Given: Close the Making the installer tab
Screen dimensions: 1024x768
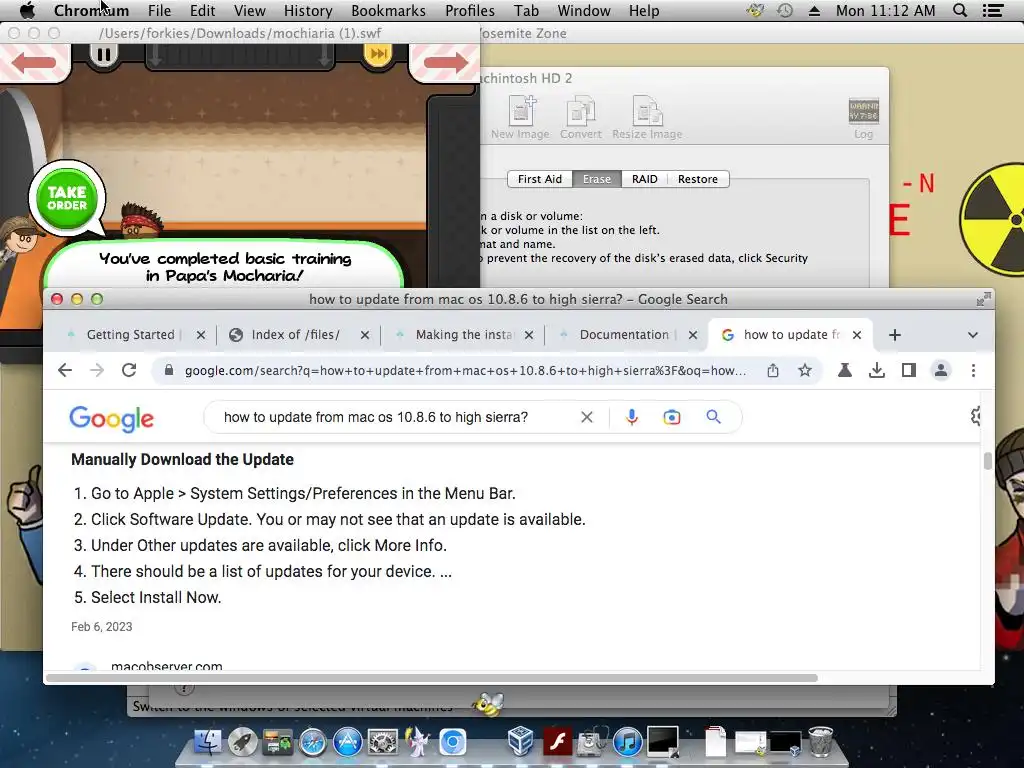Looking at the screenshot, I should tap(529, 335).
